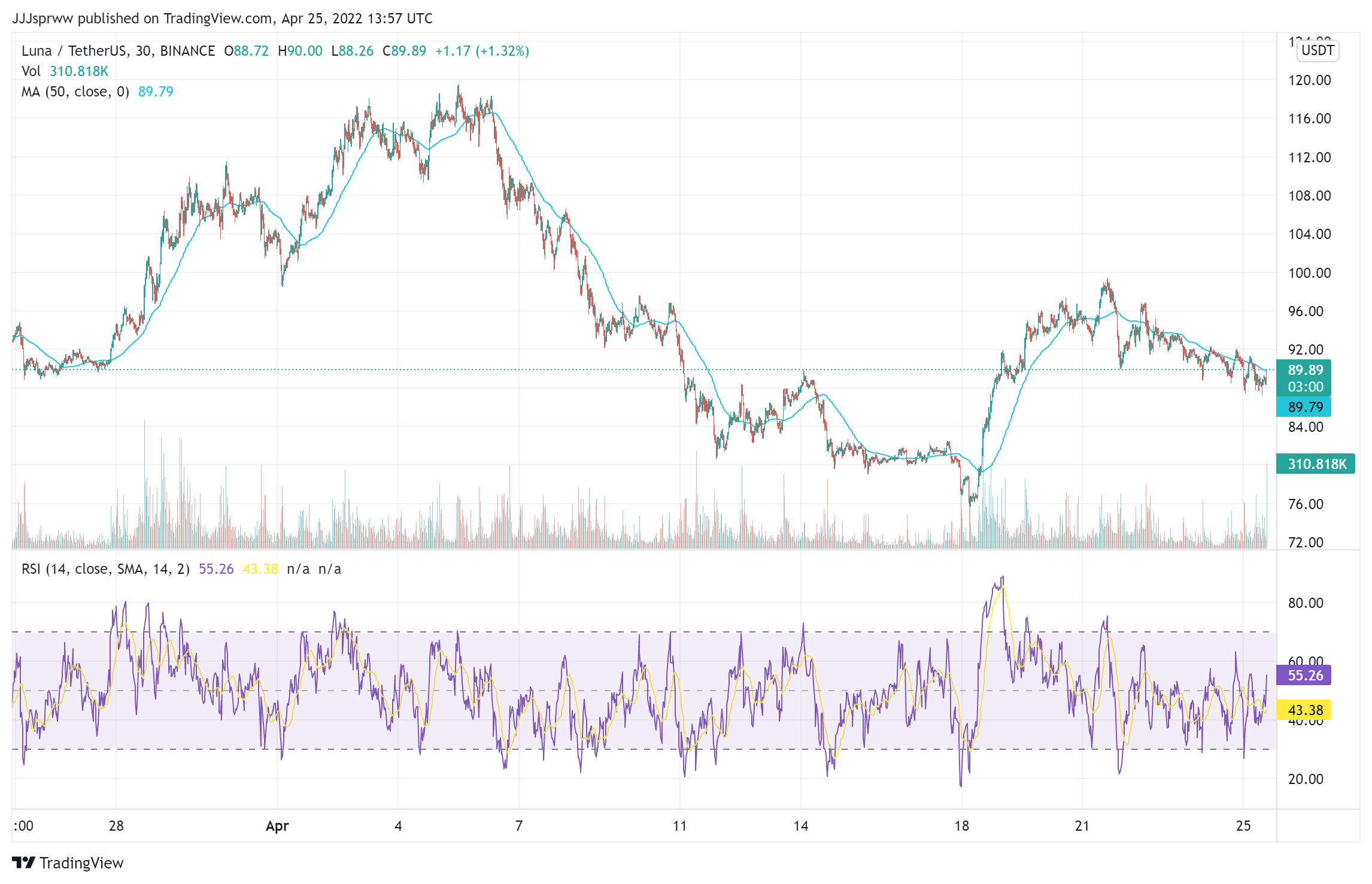The image size is (1372, 884).
Task: Click the Vol indicator label
Action: coord(31,71)
